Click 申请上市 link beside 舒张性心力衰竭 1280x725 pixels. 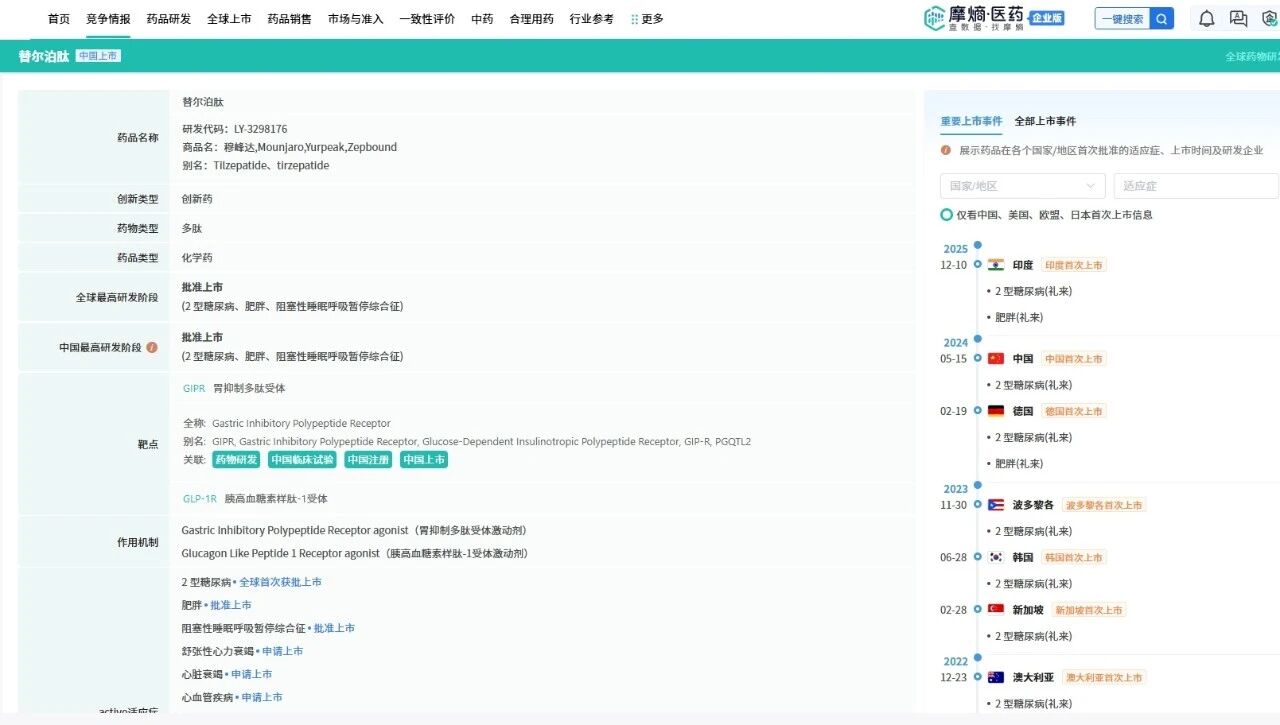(x=283, y=651)
